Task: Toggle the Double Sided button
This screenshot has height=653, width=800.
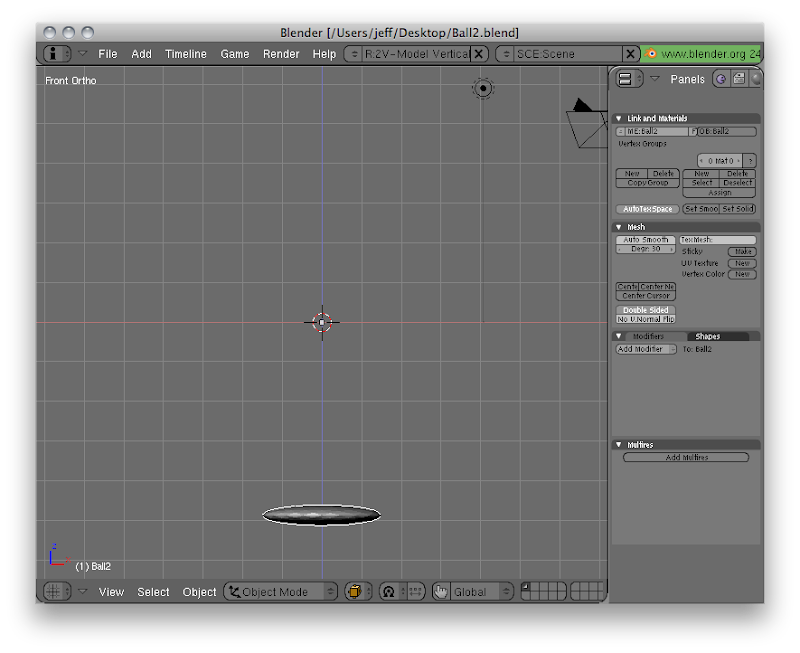Action: tap(645, 310)
